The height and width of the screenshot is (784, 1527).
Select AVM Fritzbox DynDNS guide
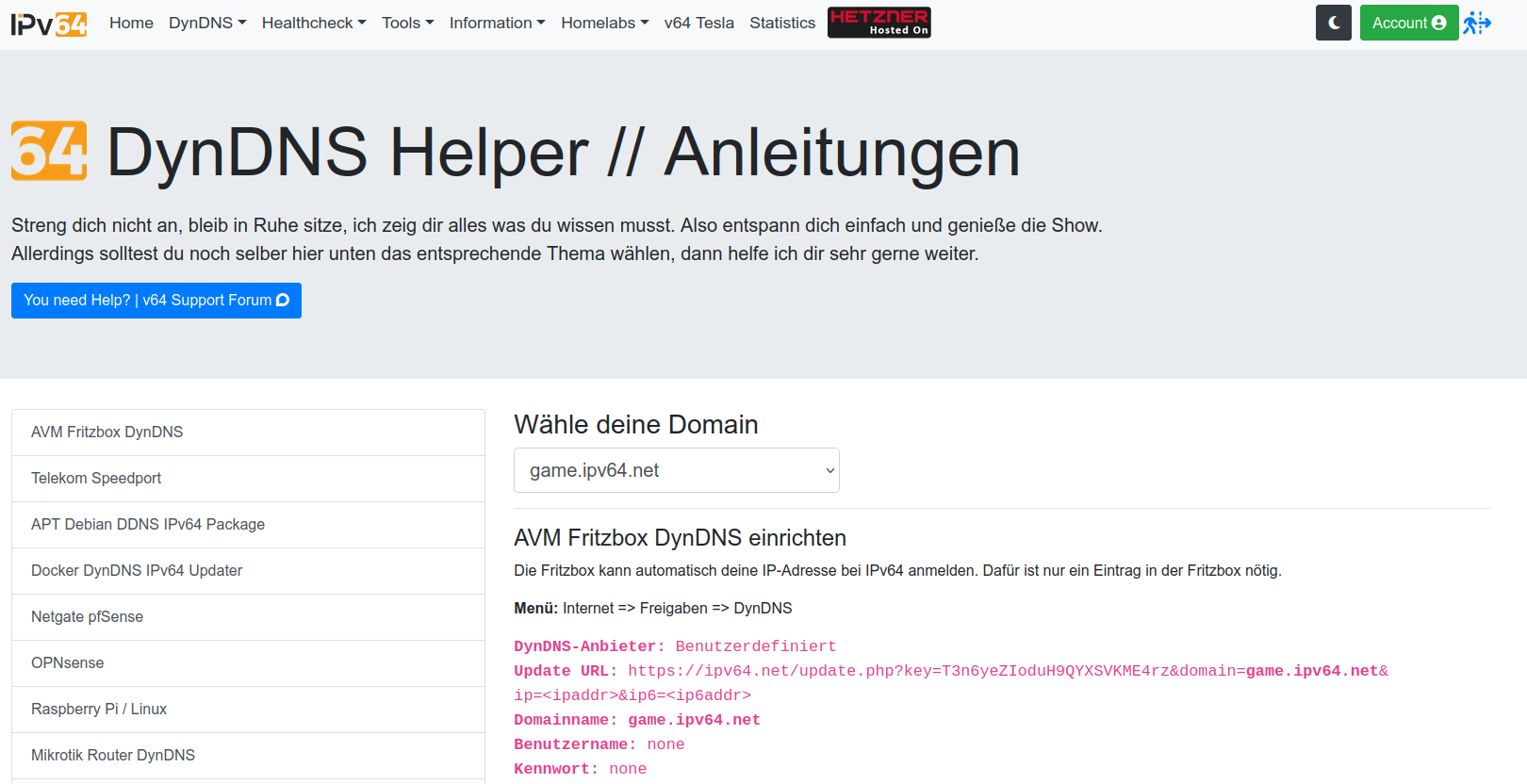[x=248, y=433]
